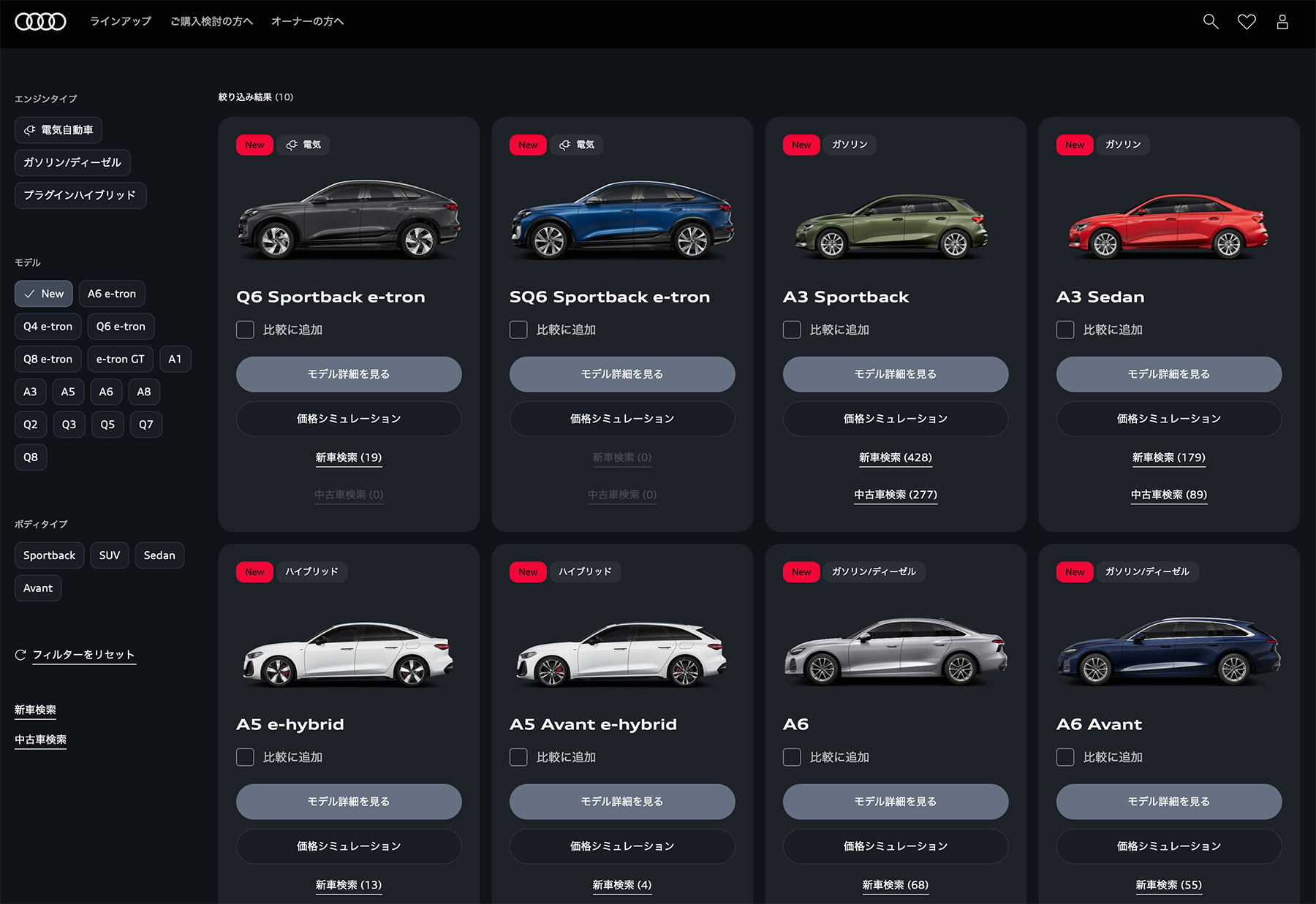
Task: Open ラインアップ menu
Action: click(x=121, y=21)
